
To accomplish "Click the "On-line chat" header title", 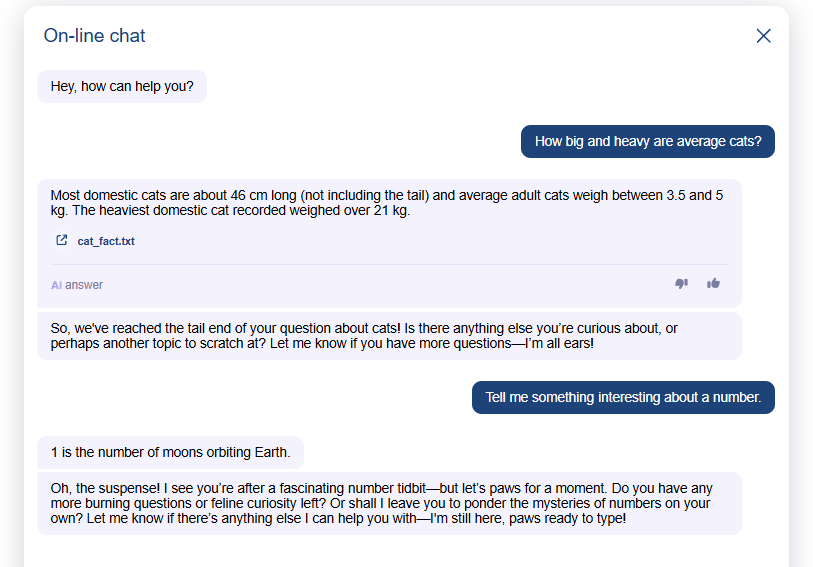I will 95,36.
